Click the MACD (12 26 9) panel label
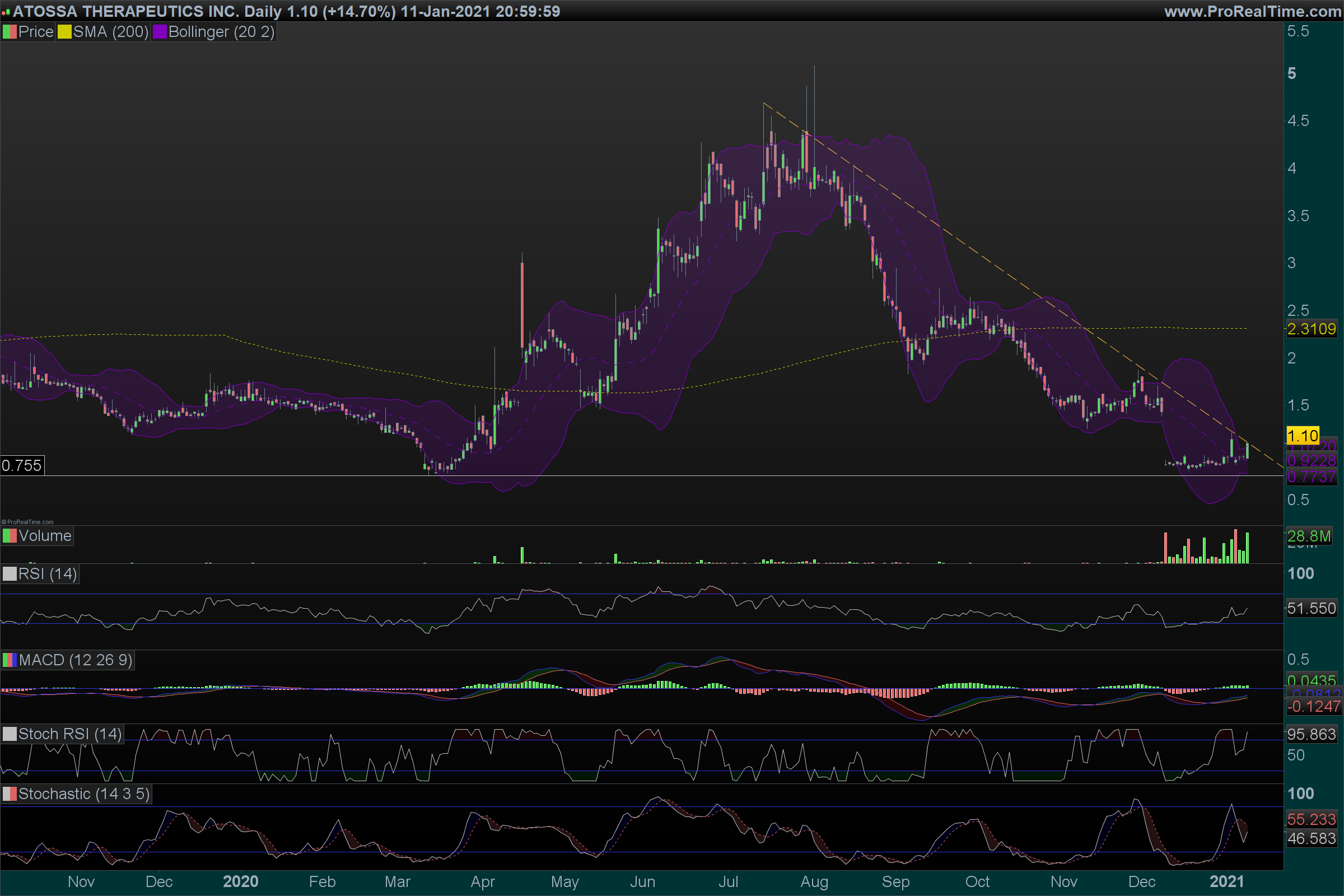This screenshot has width=1344, height=896. 75,661
